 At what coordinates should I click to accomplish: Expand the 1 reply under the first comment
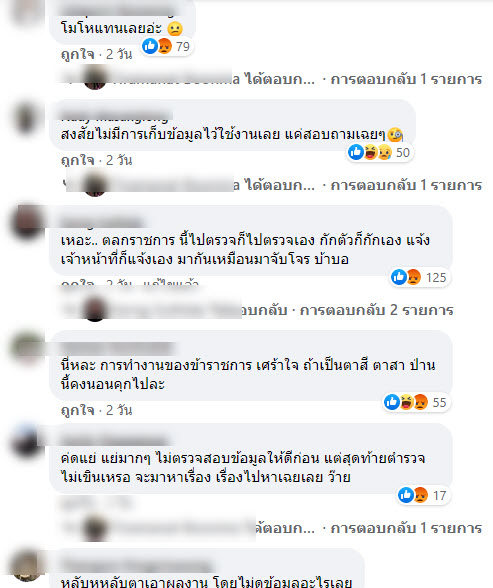point(406,79)
